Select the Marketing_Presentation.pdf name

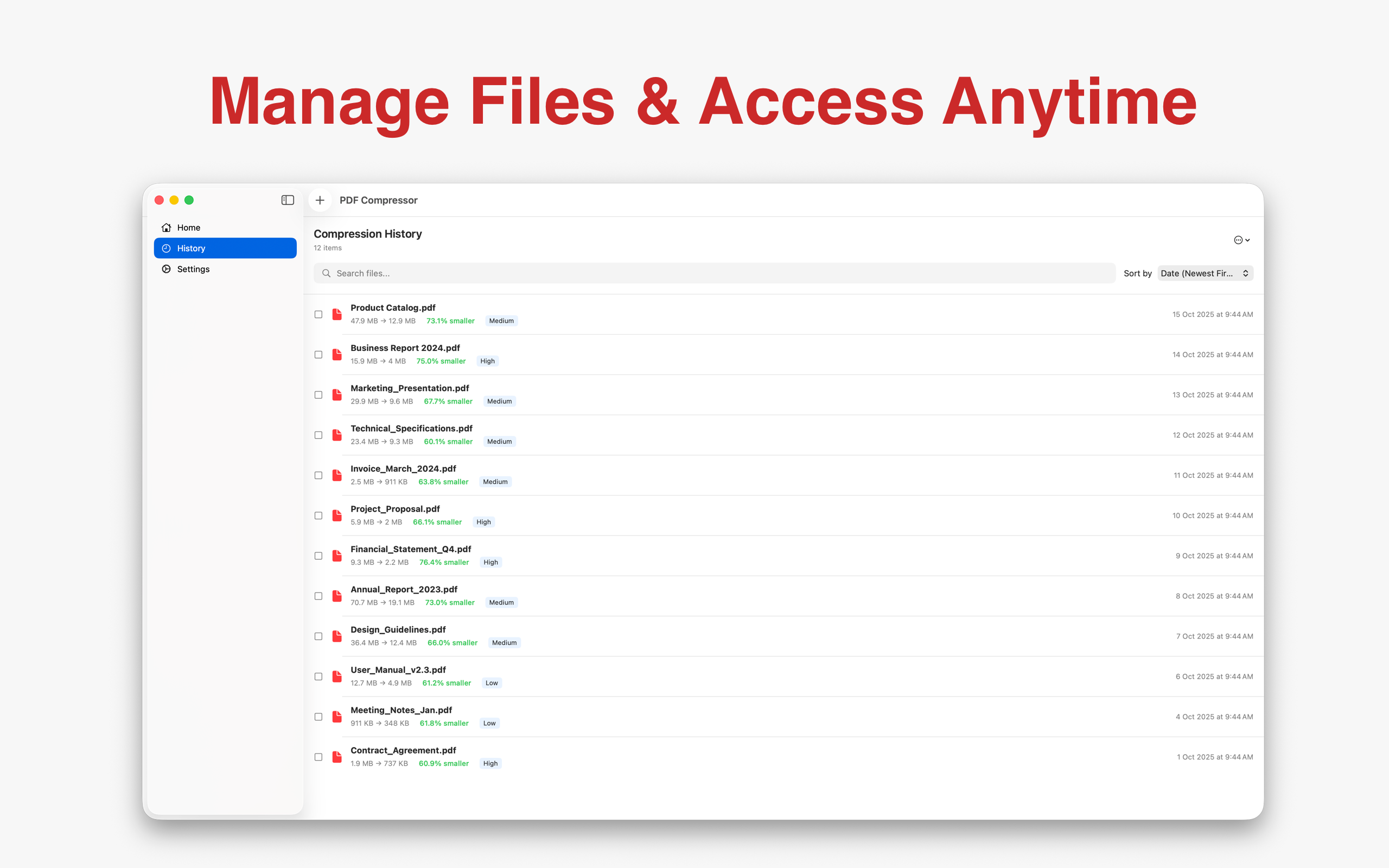pos(409,388)
